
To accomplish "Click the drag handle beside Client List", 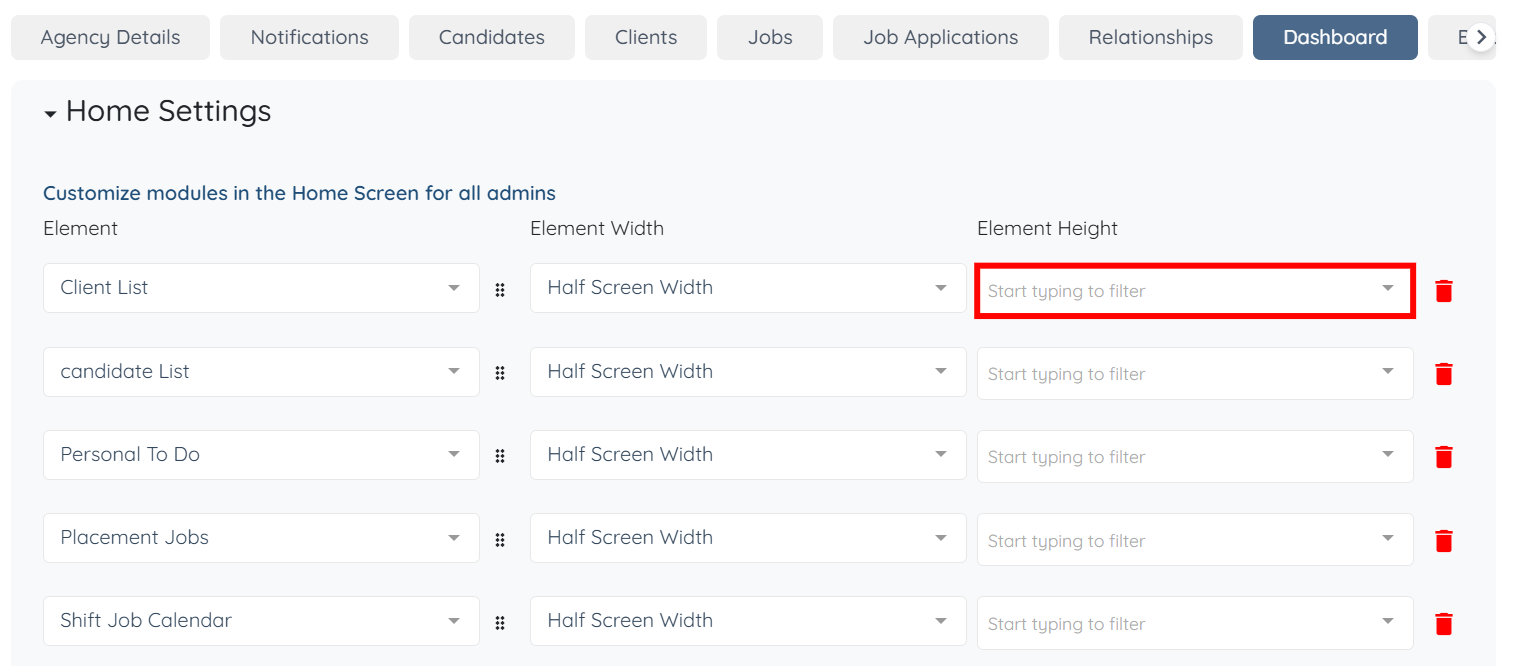I will point(500,290).
